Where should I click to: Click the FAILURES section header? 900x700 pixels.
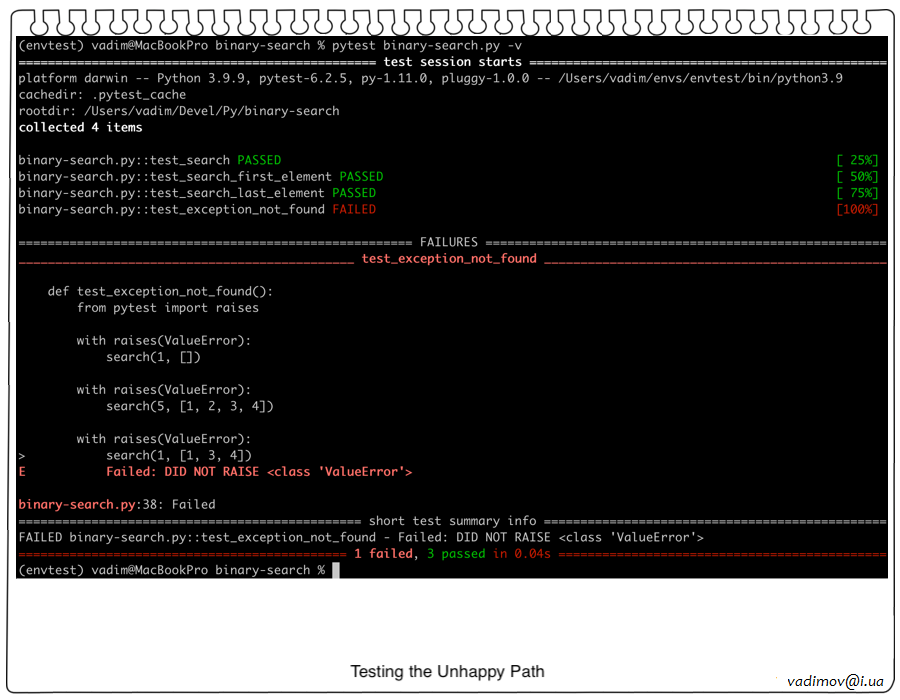point(449,242)
